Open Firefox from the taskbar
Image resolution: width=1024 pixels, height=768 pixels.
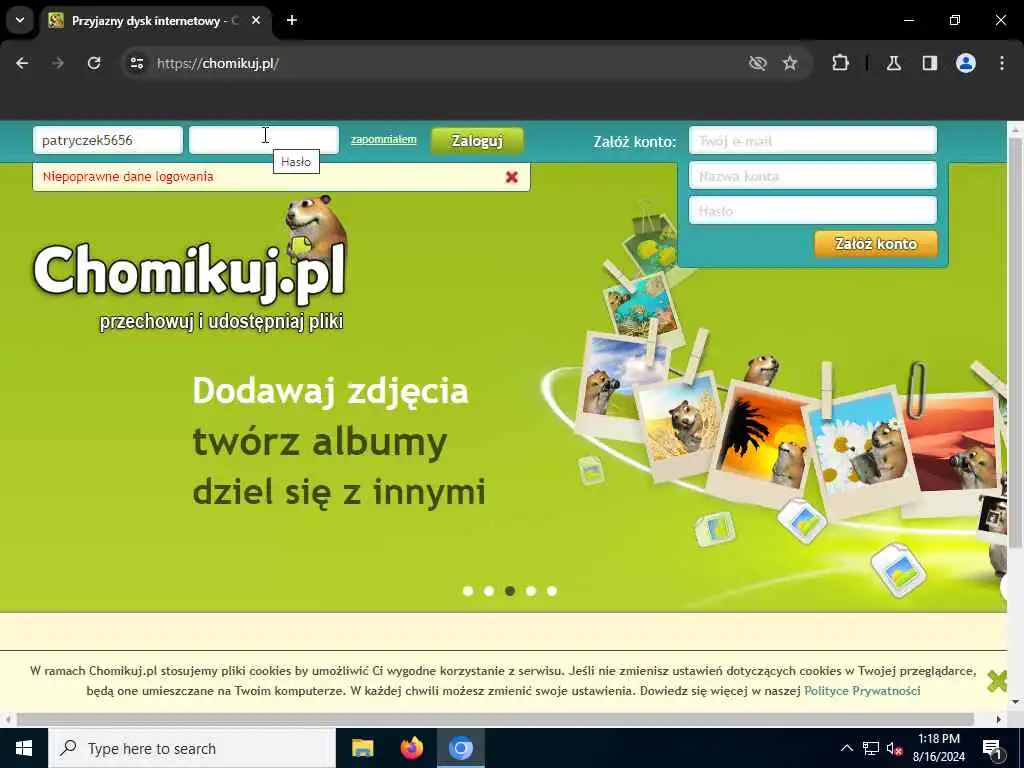pyautogui.click(x=411, y=748)
